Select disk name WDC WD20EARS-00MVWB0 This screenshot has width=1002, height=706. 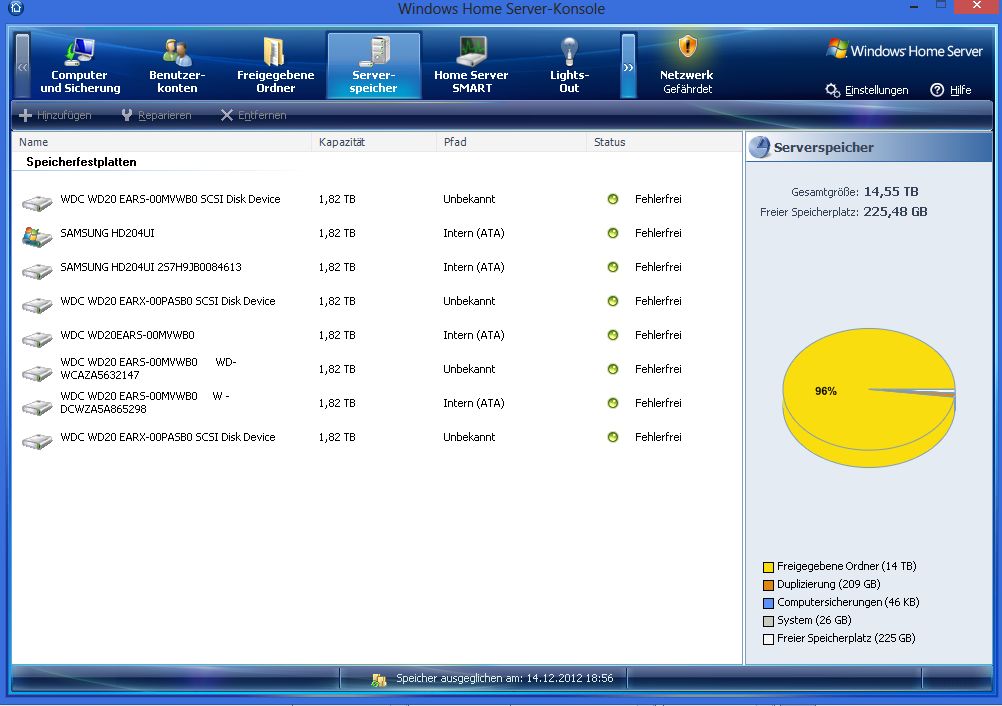pyautogui.click(x=127, y=335)
